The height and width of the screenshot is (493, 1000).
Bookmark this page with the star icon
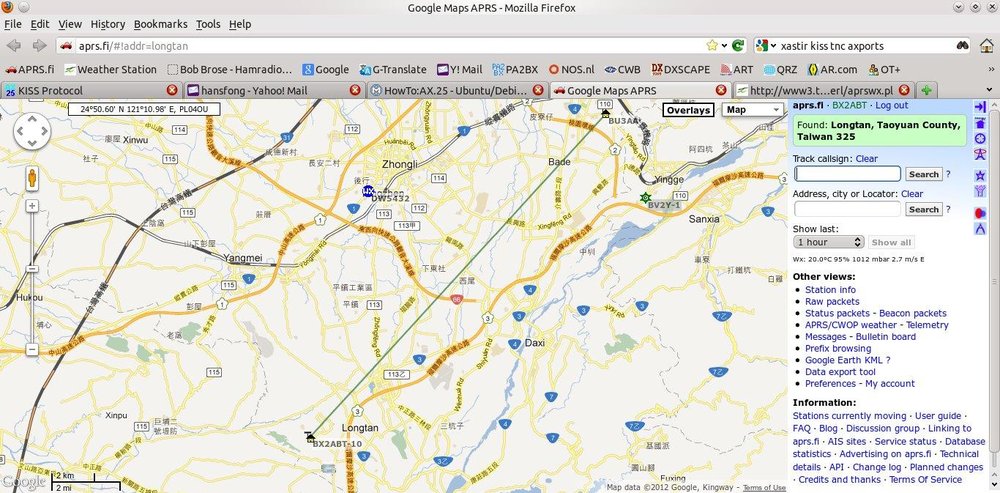(x=712, y=46)
